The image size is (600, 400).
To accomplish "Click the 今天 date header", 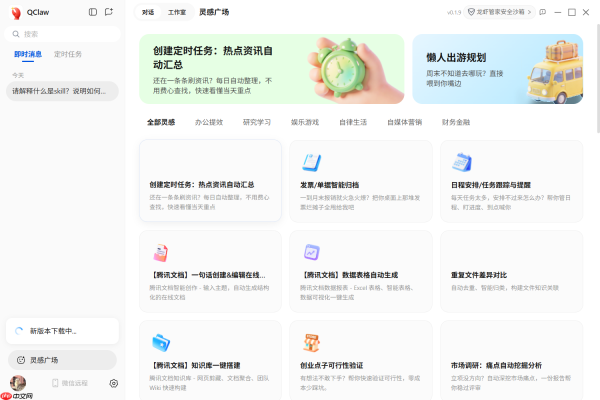I will click(x=18, y=75).
